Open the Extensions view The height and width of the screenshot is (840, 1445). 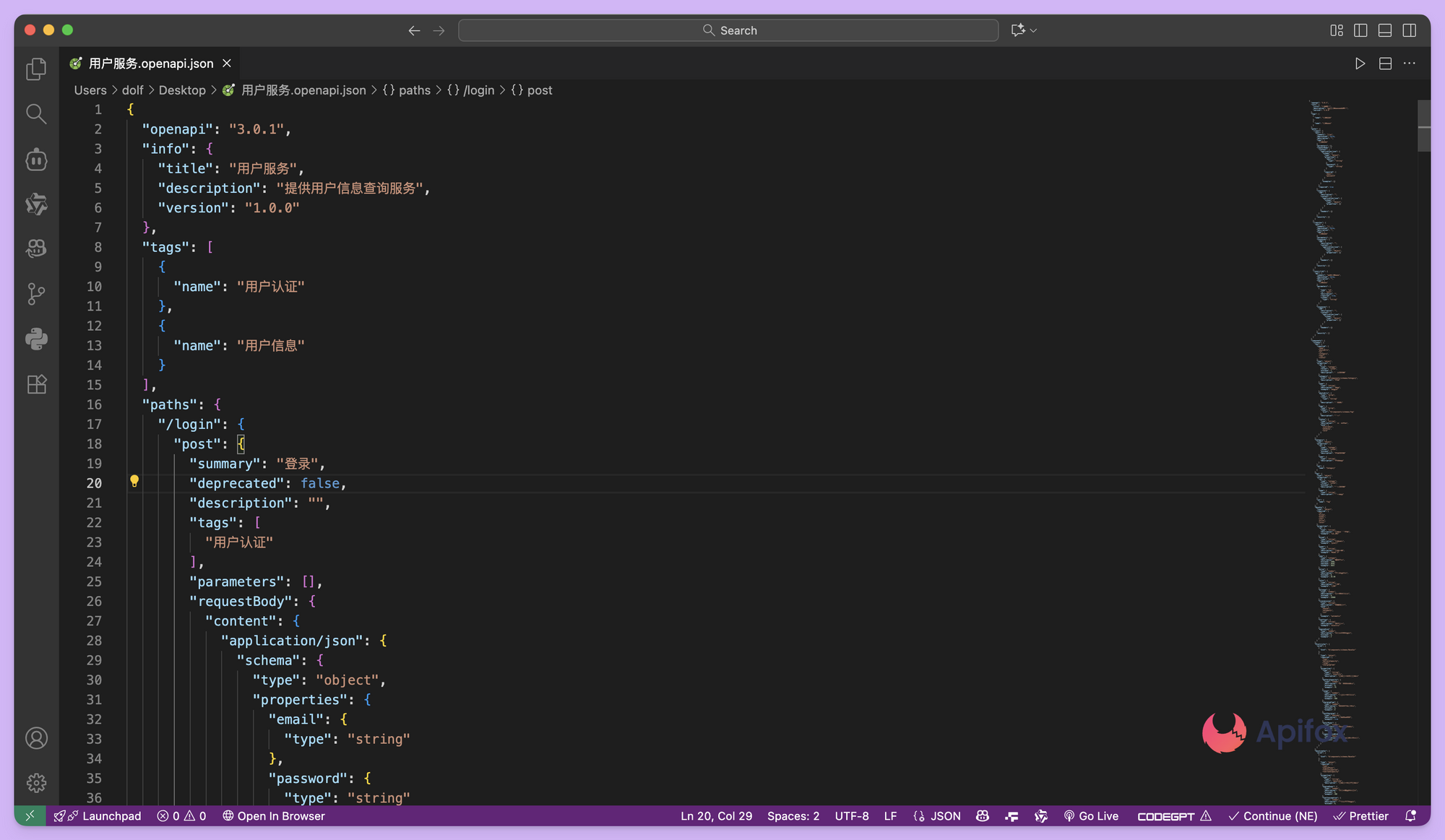pyautogui.click(x=36, y=384)
